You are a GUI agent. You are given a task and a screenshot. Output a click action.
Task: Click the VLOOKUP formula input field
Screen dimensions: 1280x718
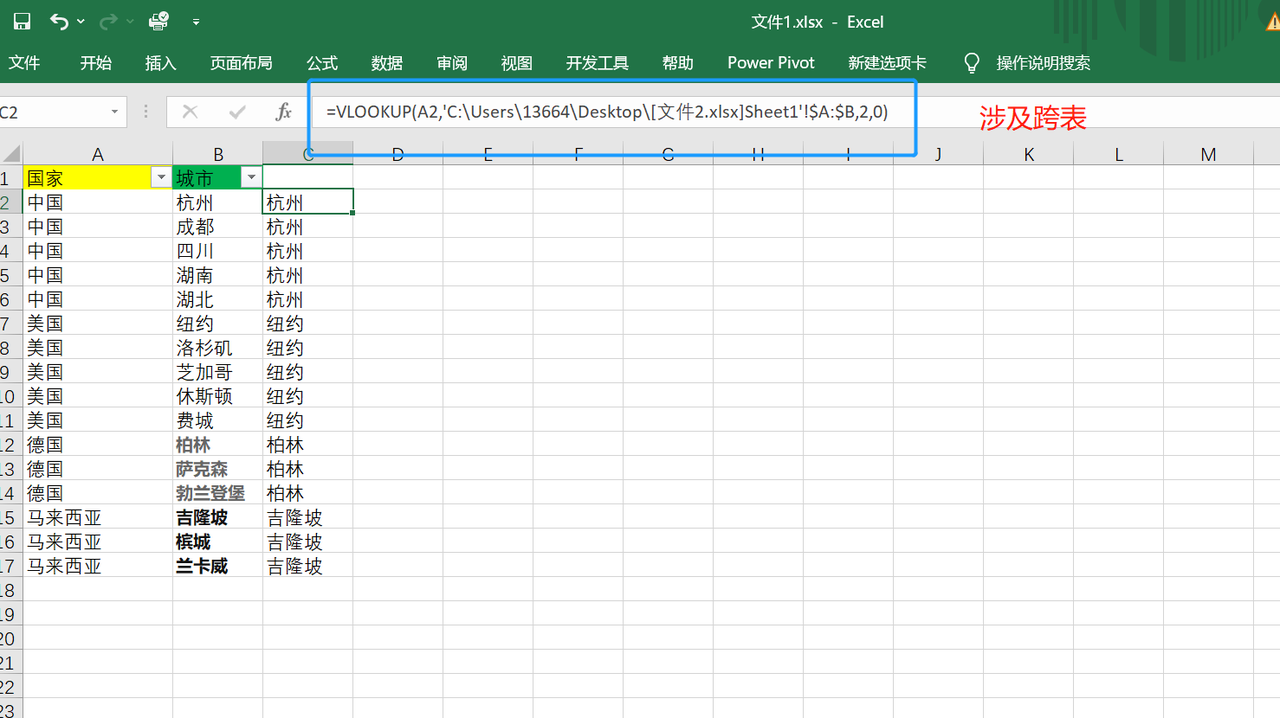coord(610,112)
